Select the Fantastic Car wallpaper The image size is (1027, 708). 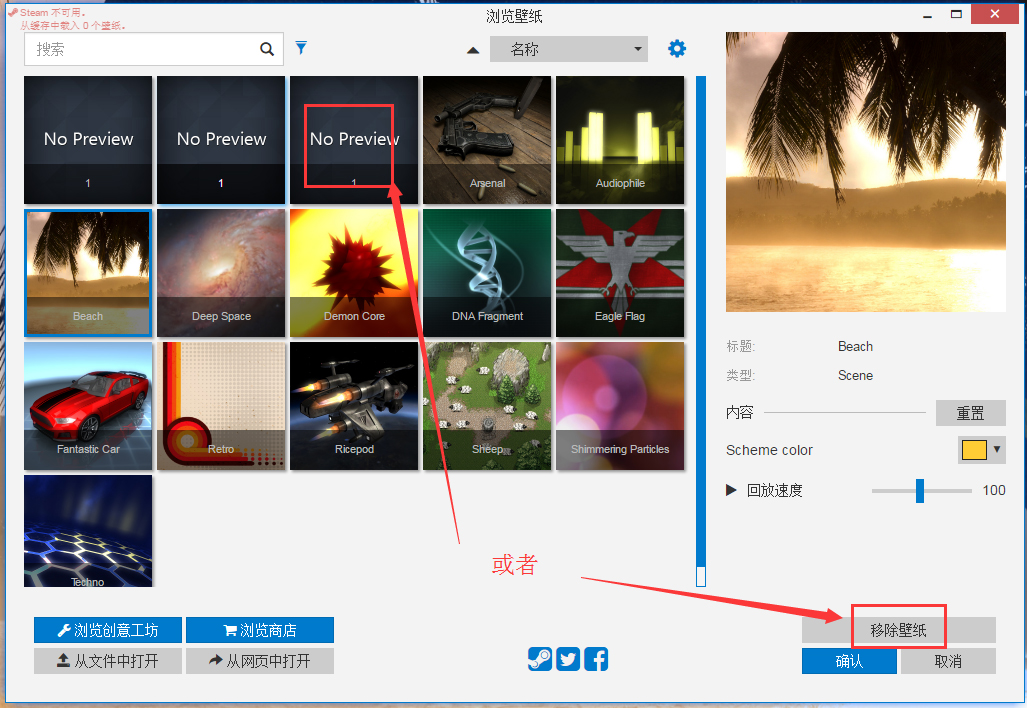88,406
